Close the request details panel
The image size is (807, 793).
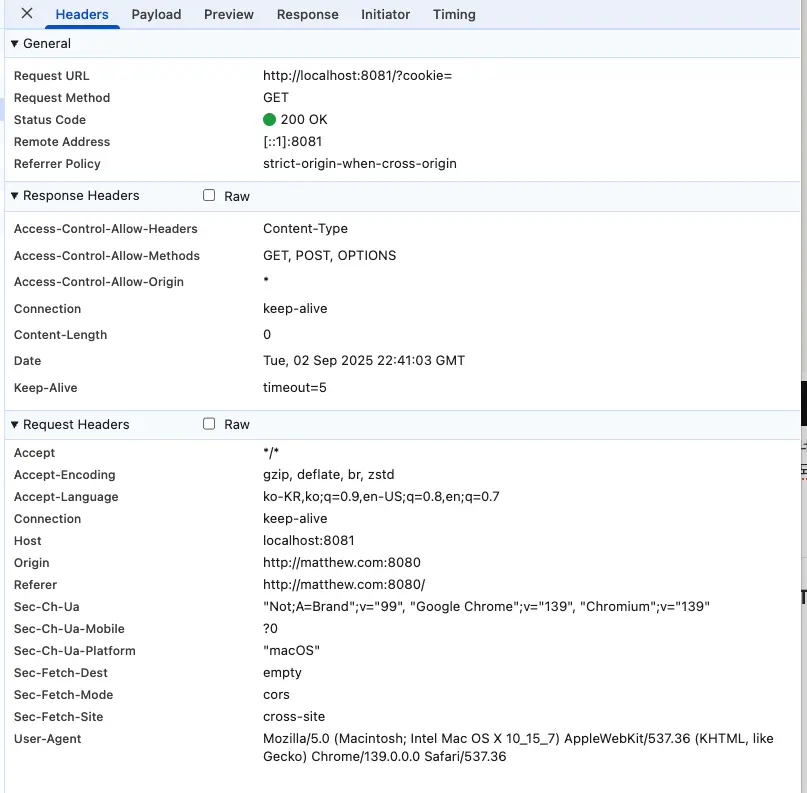27,14
